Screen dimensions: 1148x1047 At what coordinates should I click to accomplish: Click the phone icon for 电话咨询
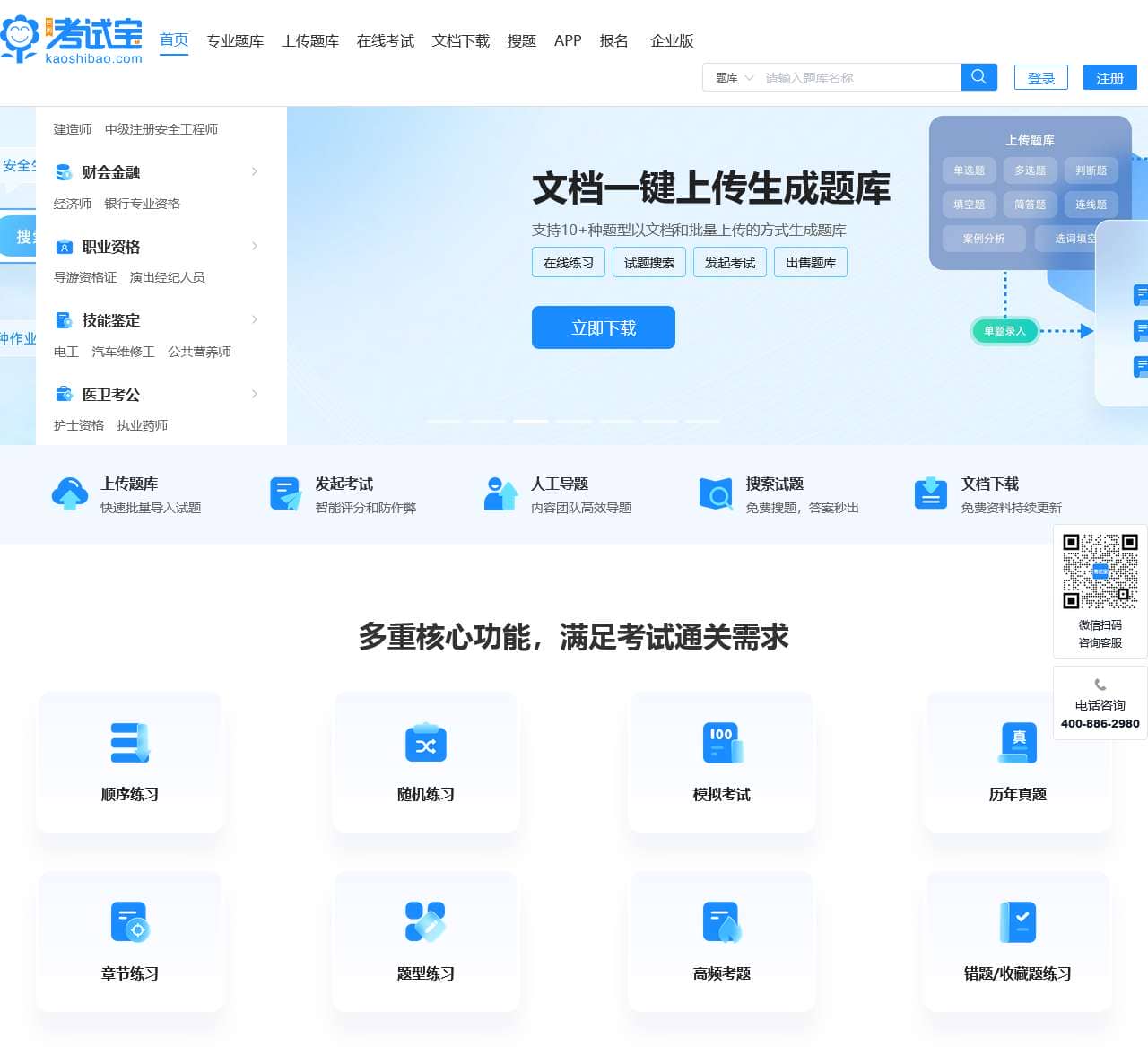[x=1100, y=685]
